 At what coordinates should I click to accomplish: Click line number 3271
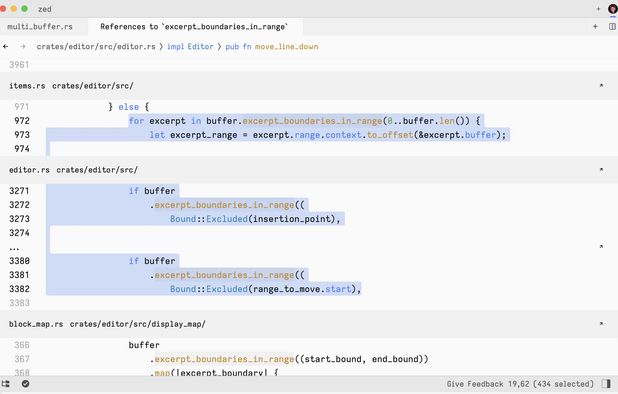[19, 191]
